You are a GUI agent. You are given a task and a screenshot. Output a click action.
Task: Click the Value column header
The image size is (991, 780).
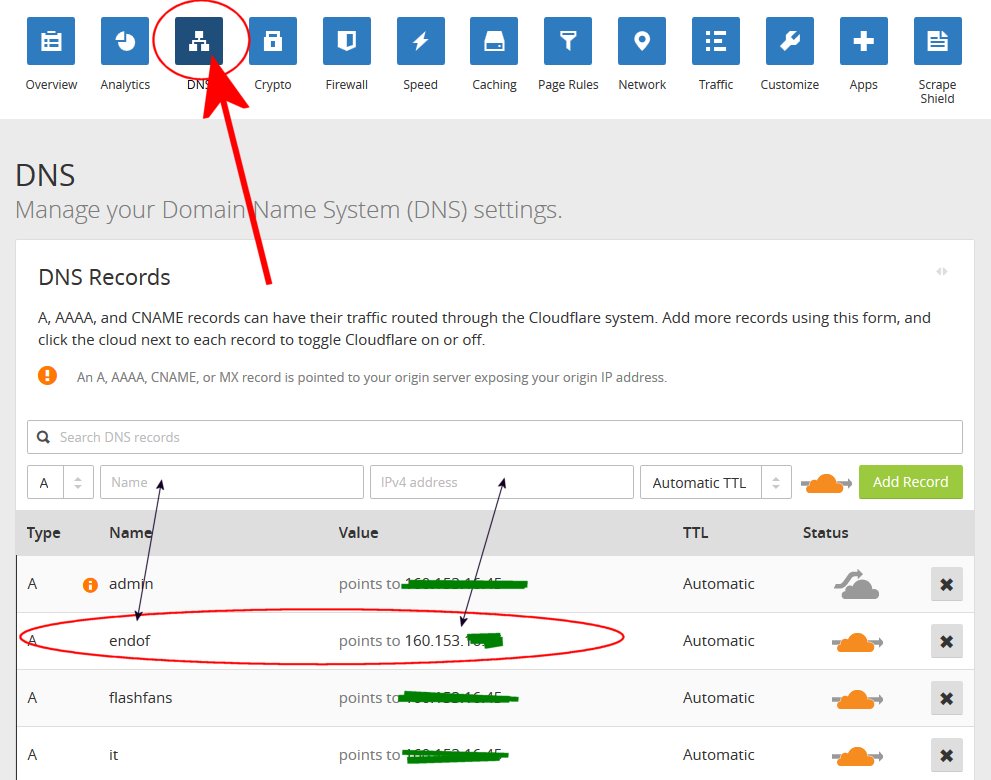358,533
